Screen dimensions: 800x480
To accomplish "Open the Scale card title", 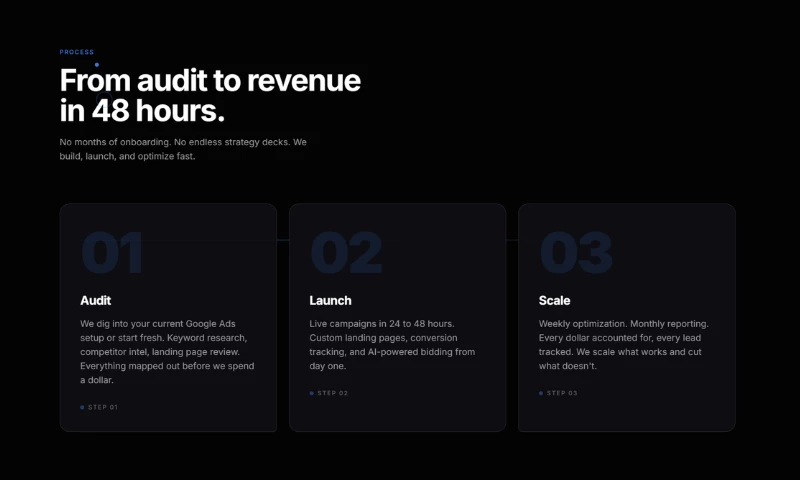I will coord(554,300).
